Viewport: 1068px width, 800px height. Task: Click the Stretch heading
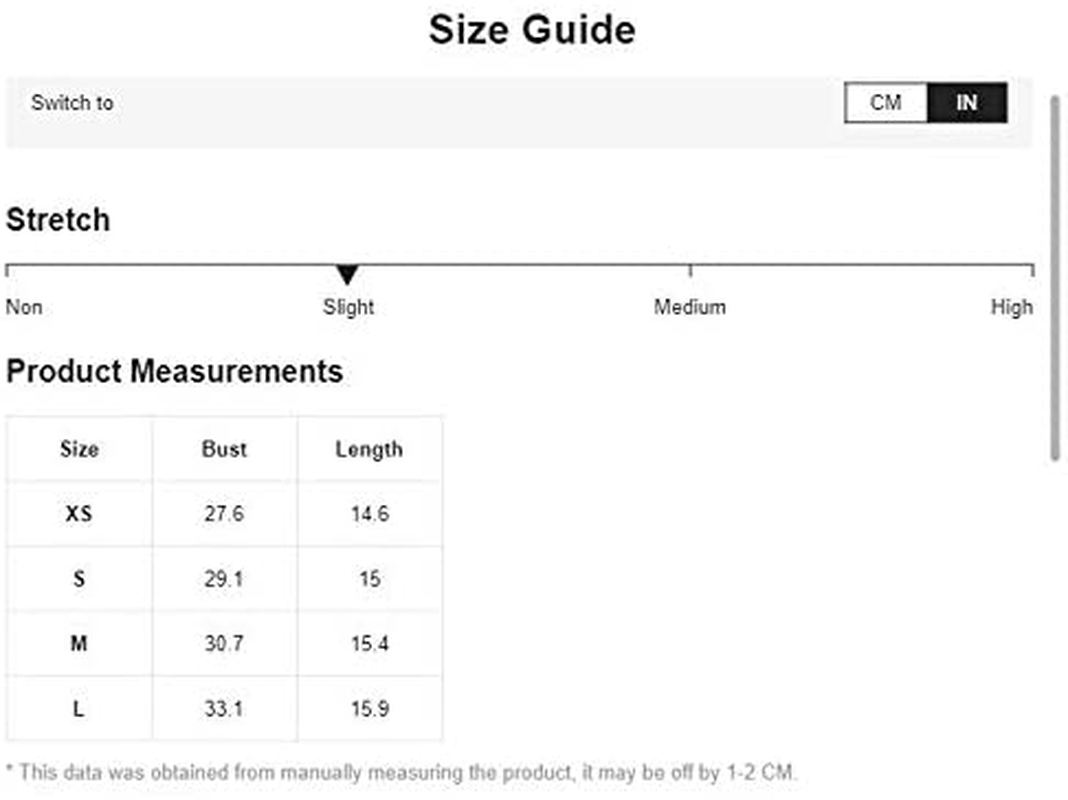(58, 220)
